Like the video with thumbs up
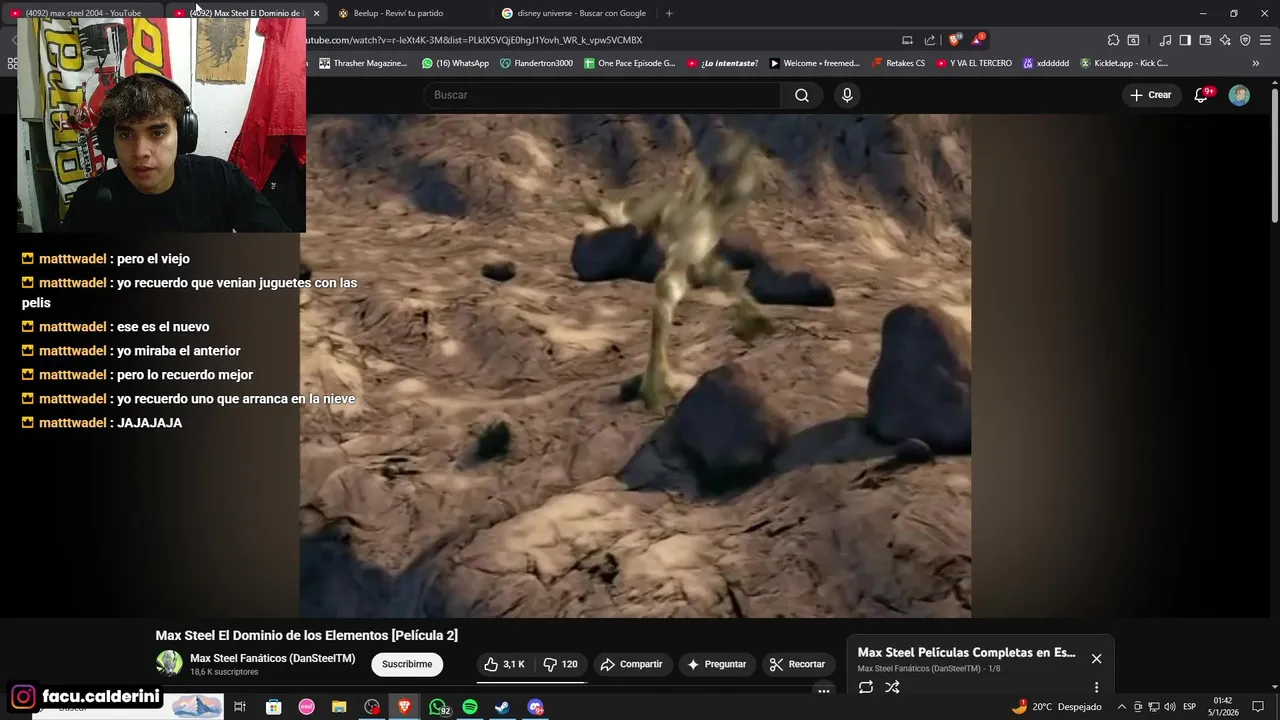Image resolution: width=1280 pixels, height=720 pixels. (504, 664)
